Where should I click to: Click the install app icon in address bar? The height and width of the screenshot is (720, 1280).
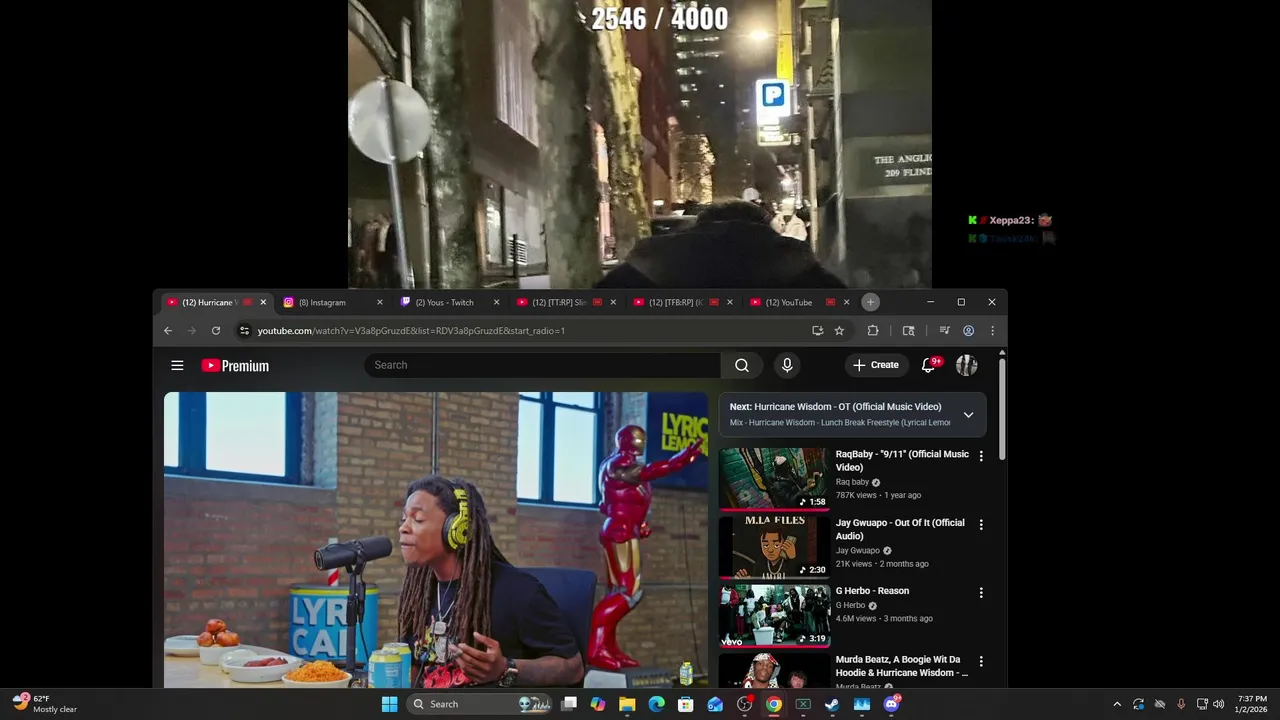tap(818, 331)
